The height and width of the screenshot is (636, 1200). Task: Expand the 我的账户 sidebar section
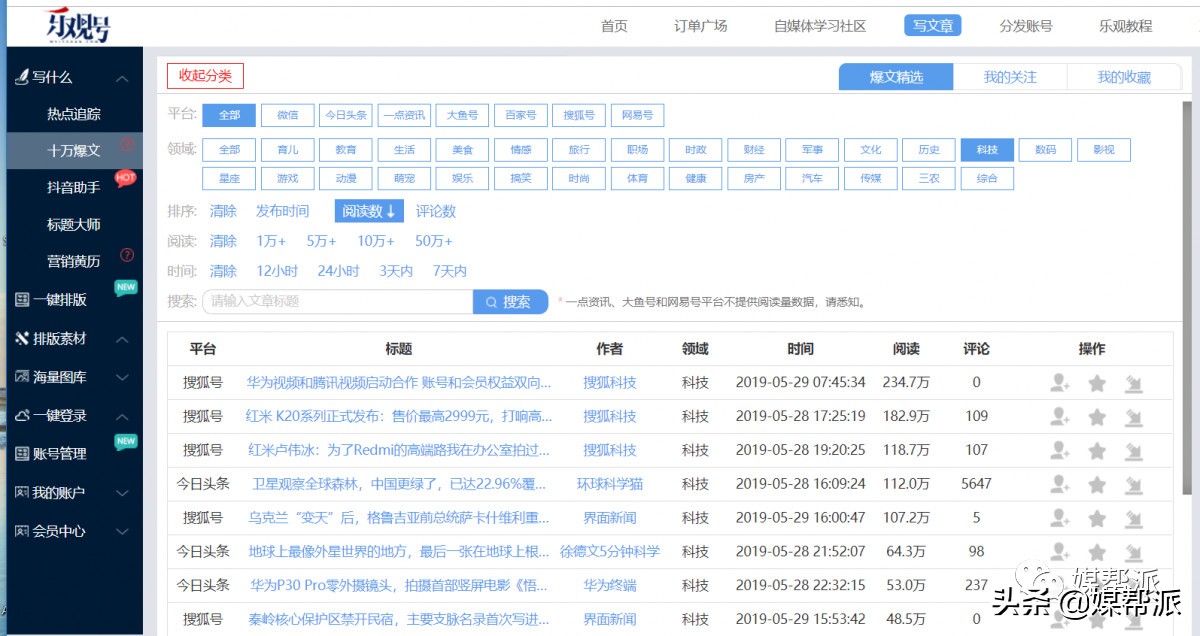(122, 493)
